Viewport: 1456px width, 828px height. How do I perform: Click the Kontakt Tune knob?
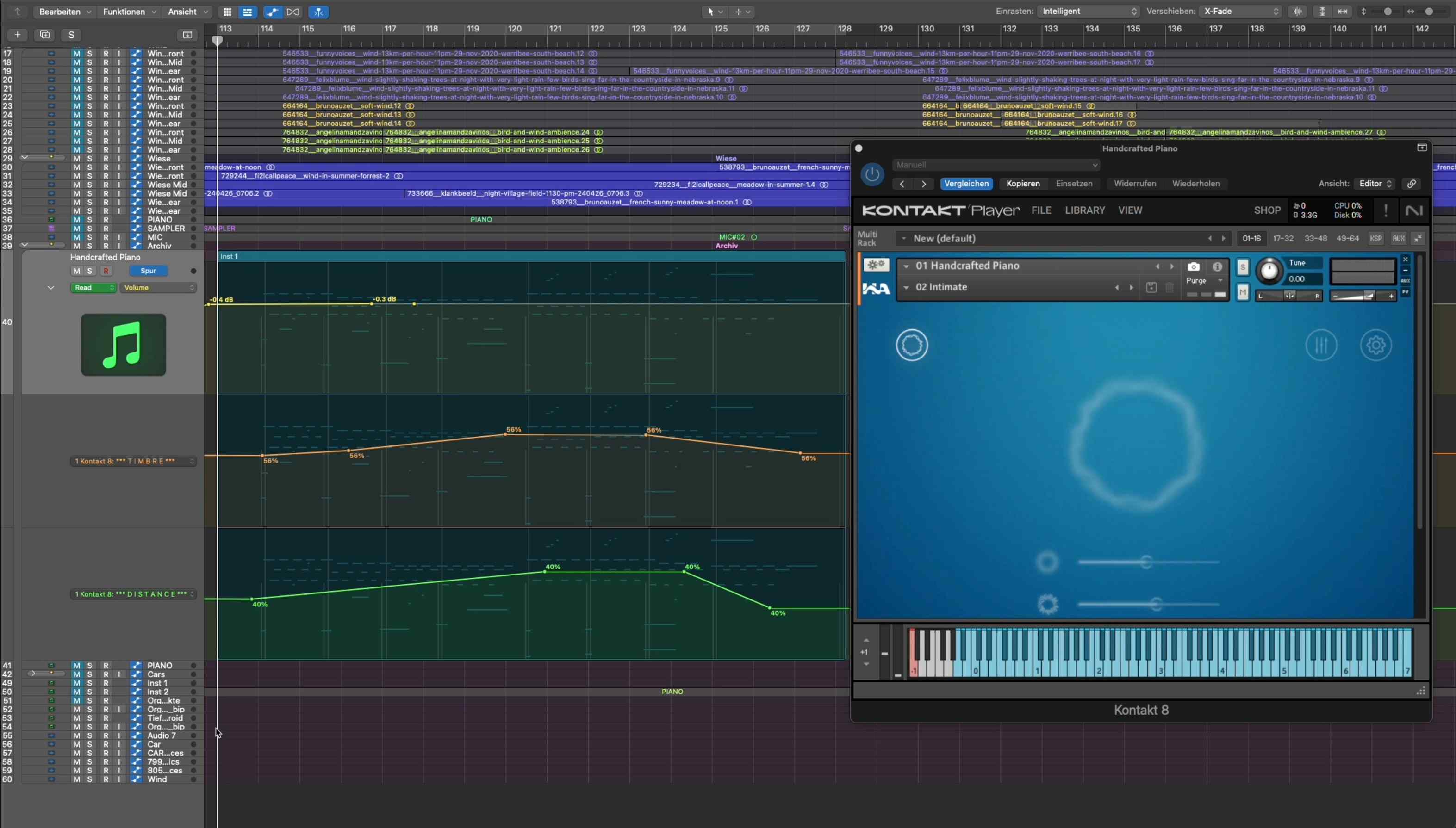point(1269,271)
